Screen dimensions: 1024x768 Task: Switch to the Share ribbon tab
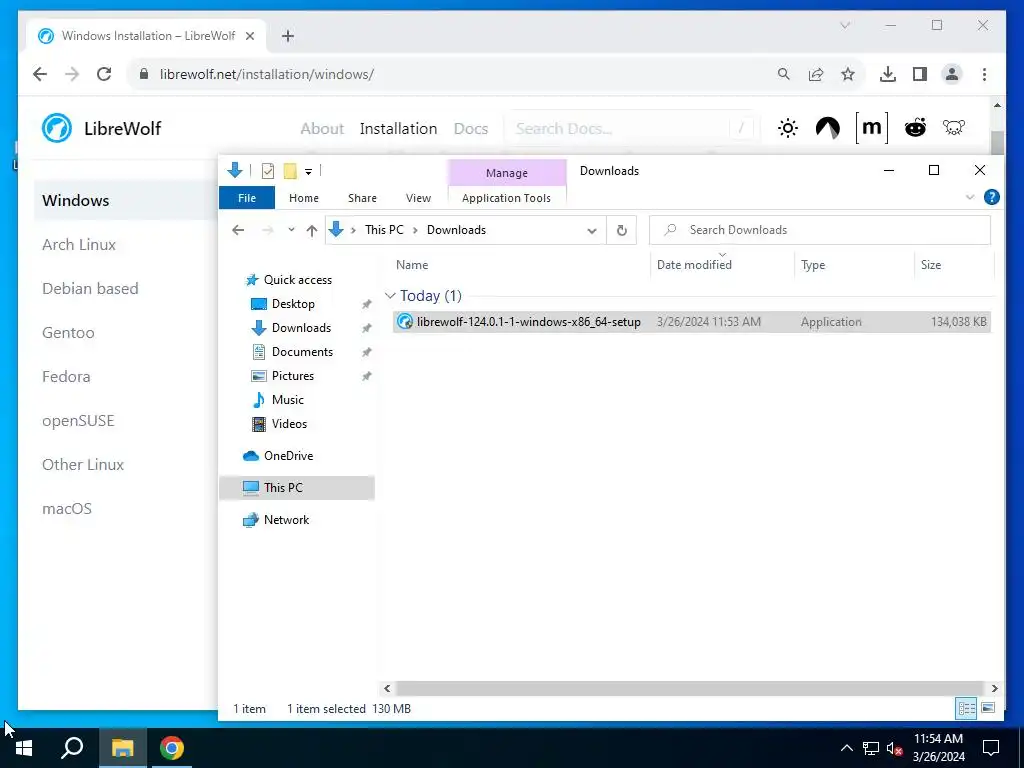pos(362,198)
